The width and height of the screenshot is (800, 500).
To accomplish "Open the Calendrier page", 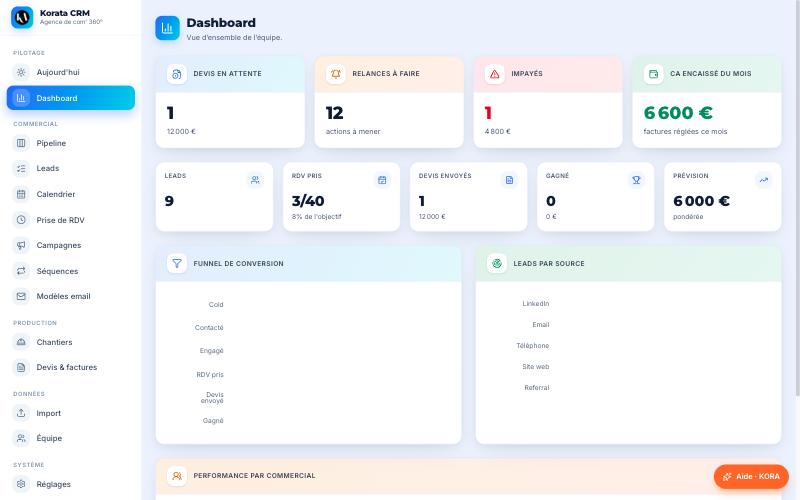I will pyautogui.click(x=71, y=194).
